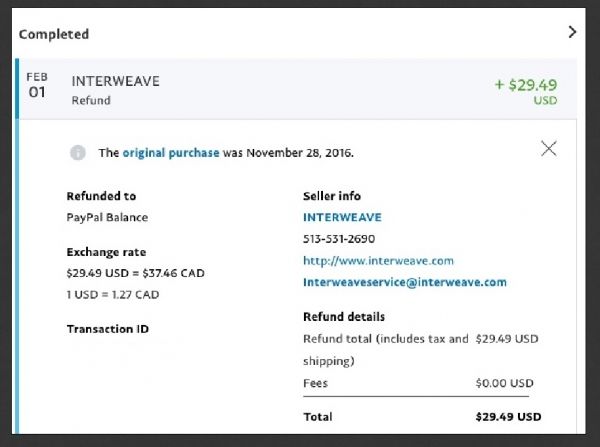This screenshot has height=447, width=600.
Task: Click the 1 USD = 1.27 CAD rate
Action: pyautogui.click(x=113, y=294)
